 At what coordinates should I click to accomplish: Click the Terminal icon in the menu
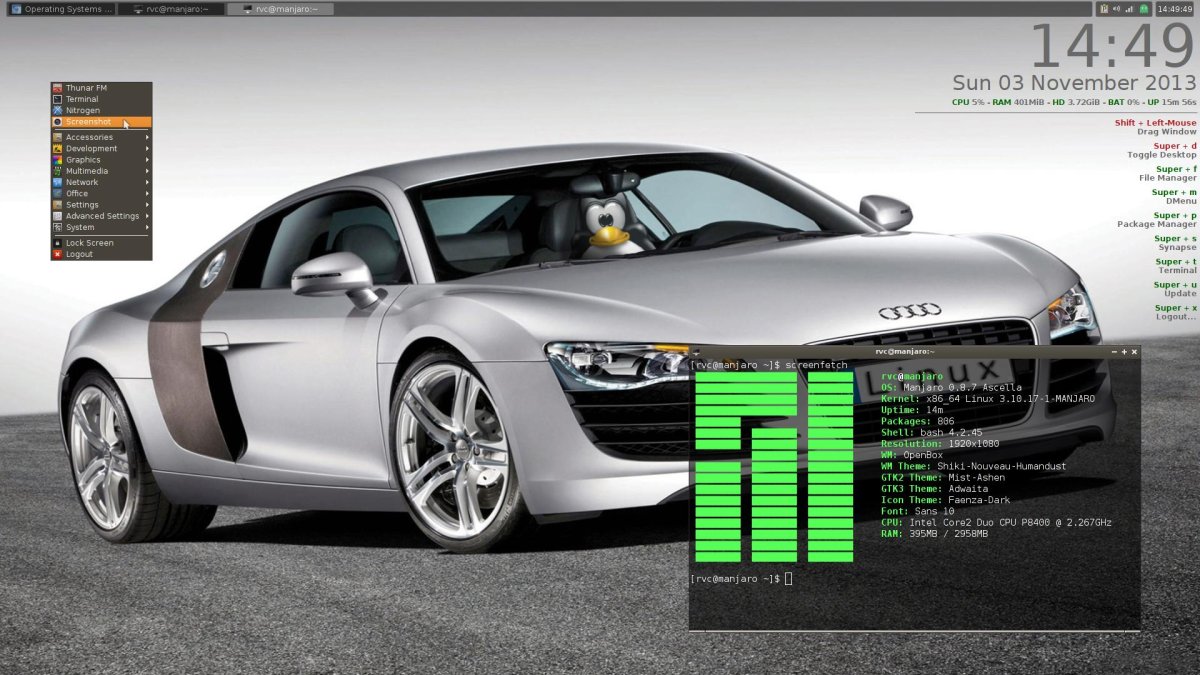(57, 99)
